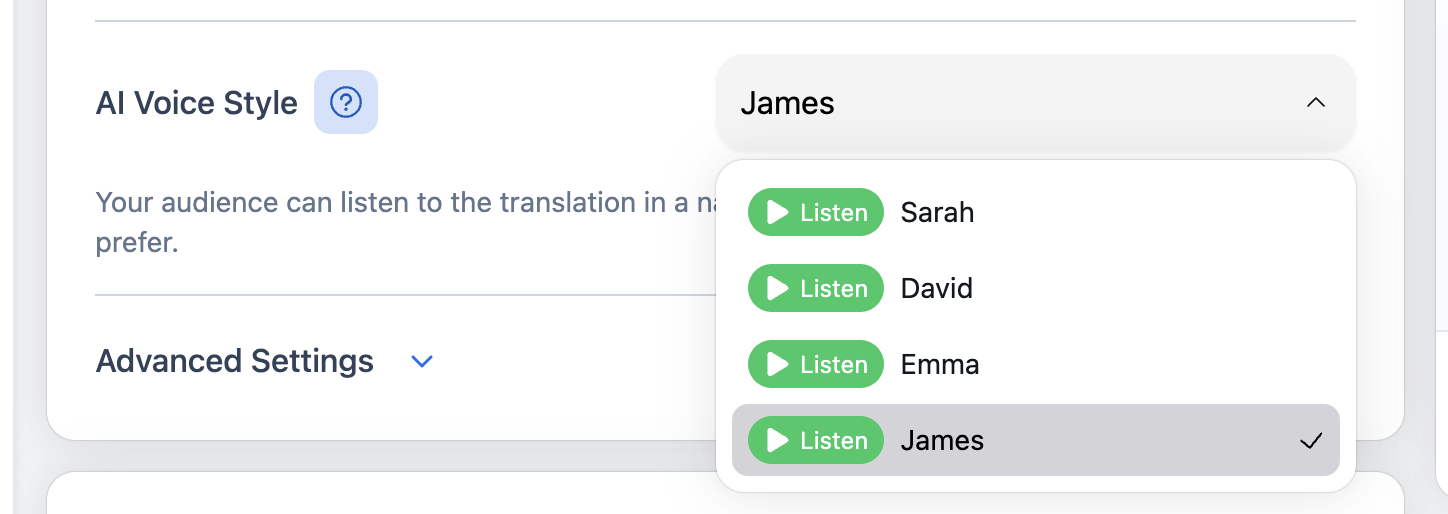
Task: Expand Advanced Settings with the blue chevron
Action: (x=422, y=361)
